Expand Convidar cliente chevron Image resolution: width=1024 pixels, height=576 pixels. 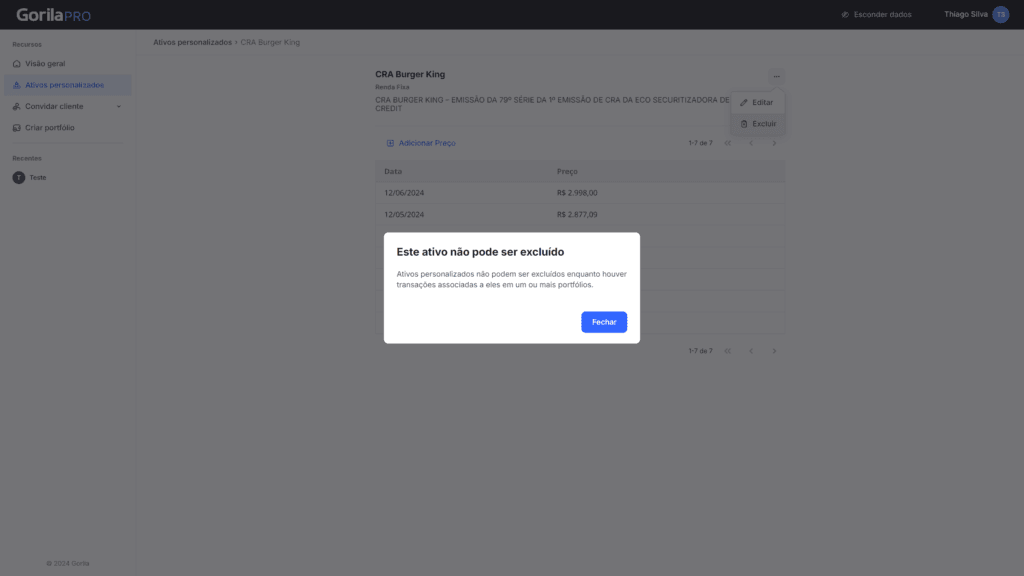click(119, 106)
